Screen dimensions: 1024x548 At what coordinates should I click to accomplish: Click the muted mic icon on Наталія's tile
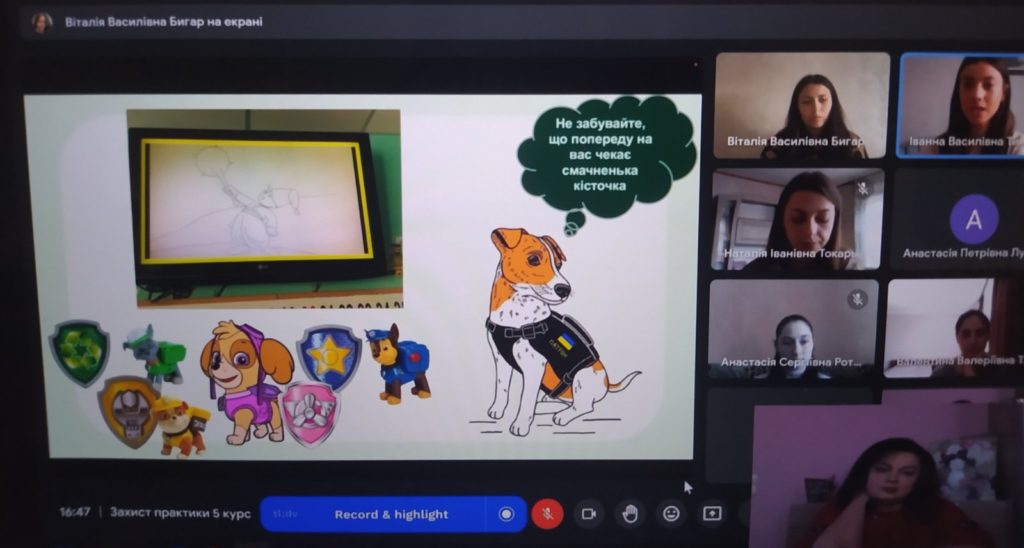(x=863, y=188)
